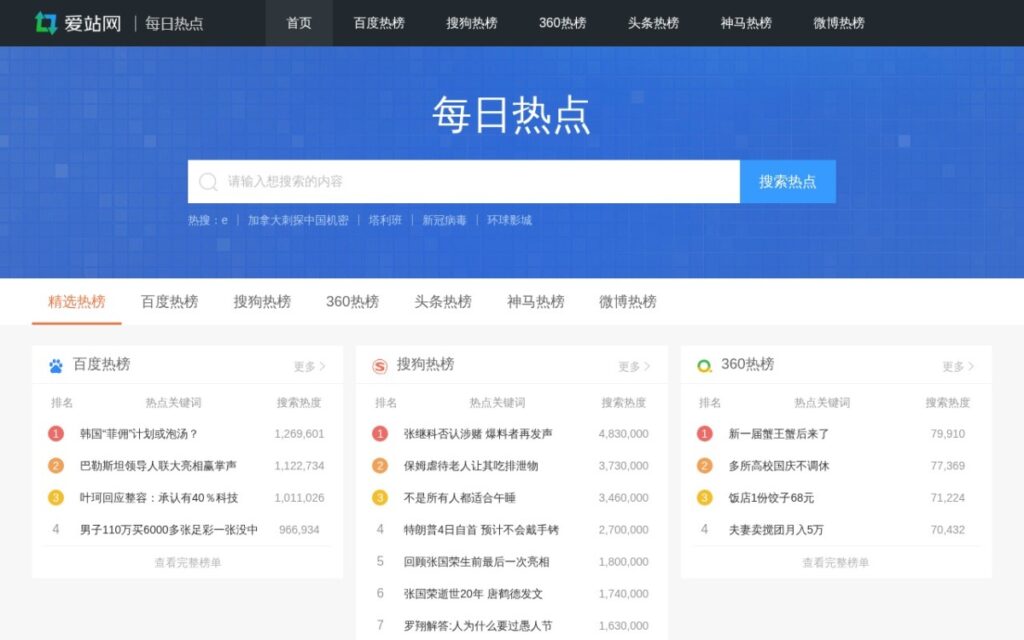Select the 精选热榜 tab
1024x640 pixels.
[77, 302]
